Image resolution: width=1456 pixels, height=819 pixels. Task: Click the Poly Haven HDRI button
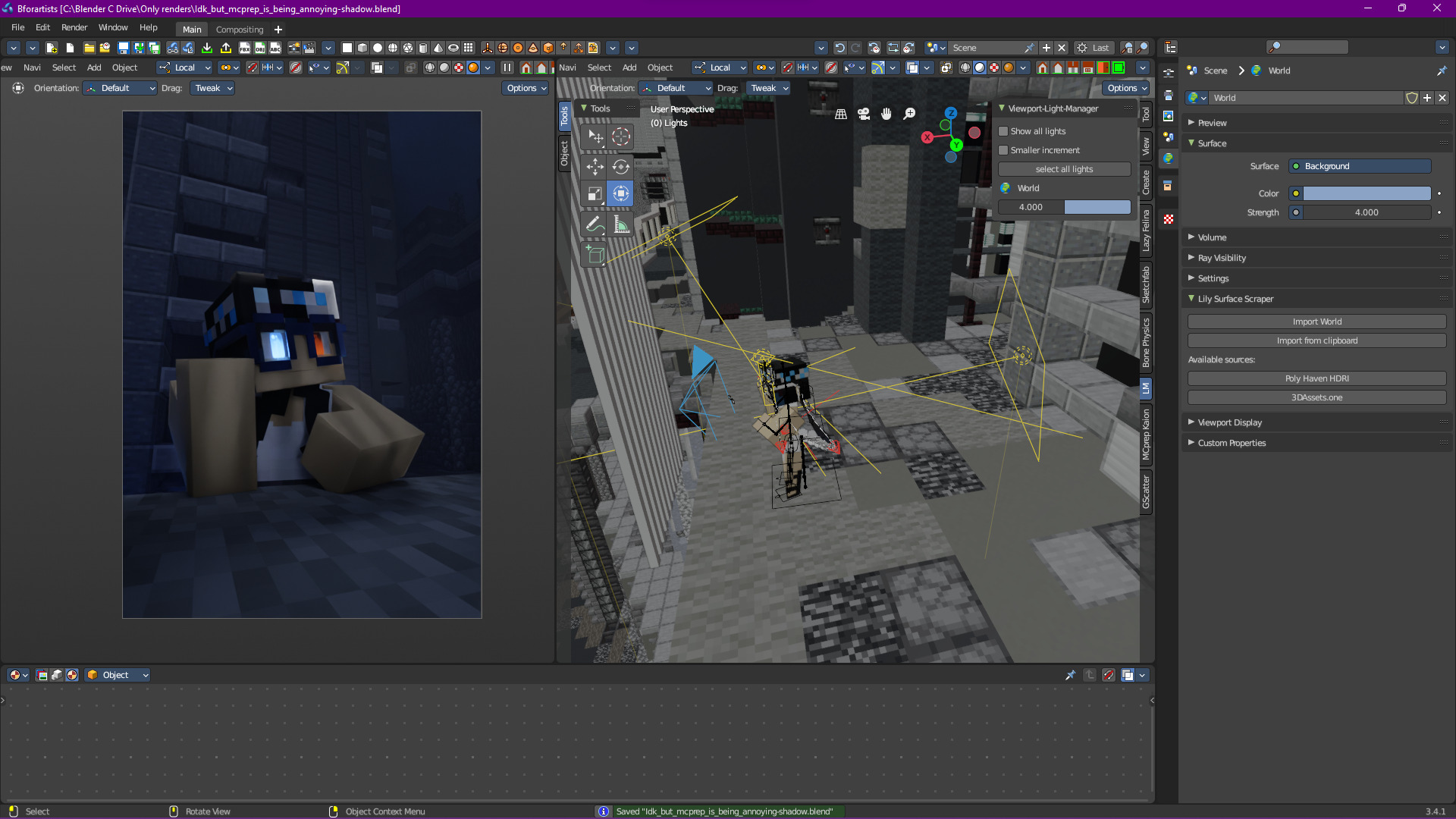[1316, 378]
